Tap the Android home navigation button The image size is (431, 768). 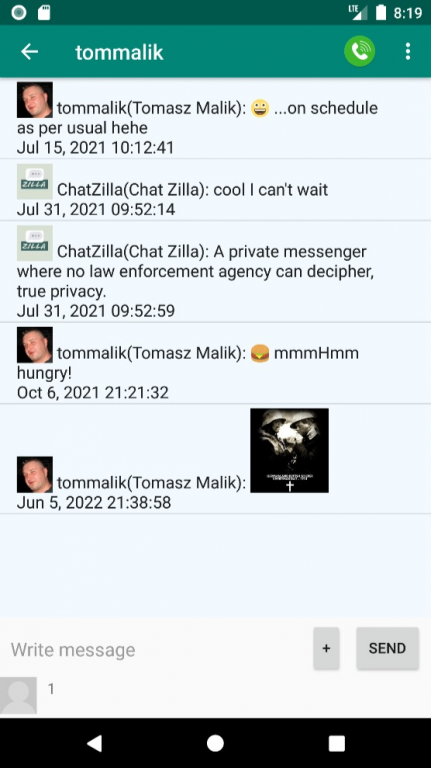tap(216, 743)
